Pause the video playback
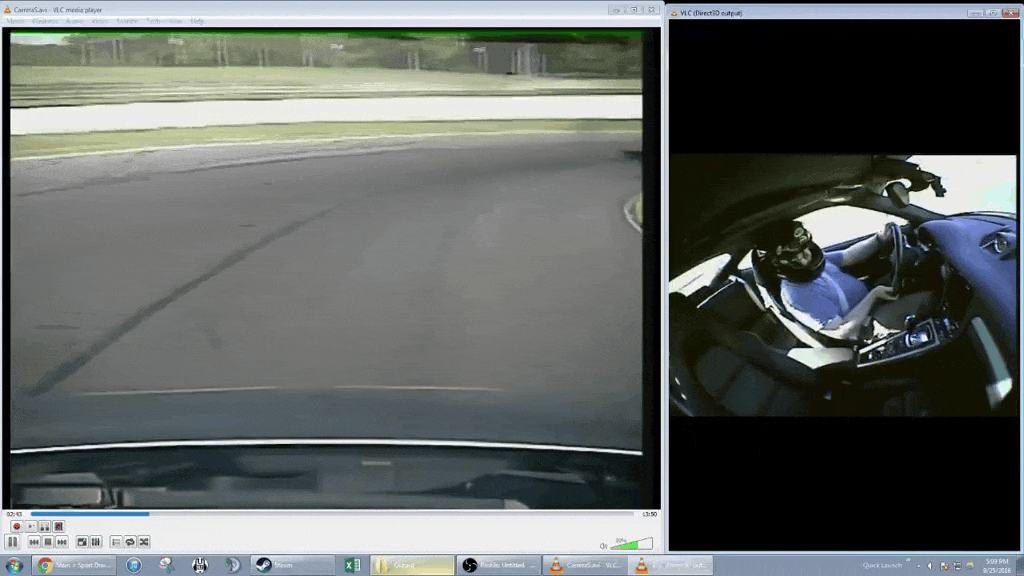 coord(13,542)
